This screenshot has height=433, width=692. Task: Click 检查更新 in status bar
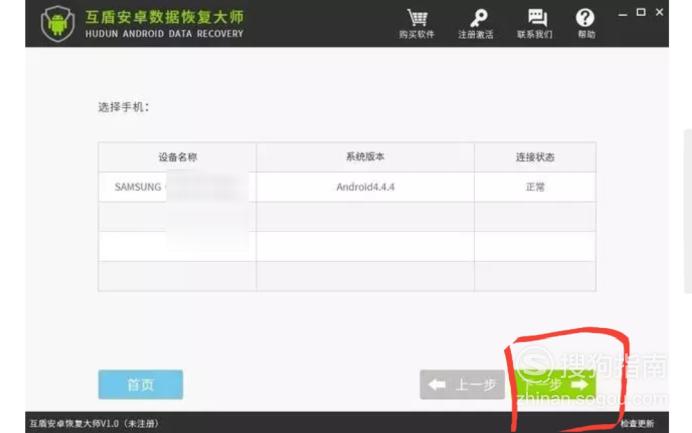click(x=637, y=423)
